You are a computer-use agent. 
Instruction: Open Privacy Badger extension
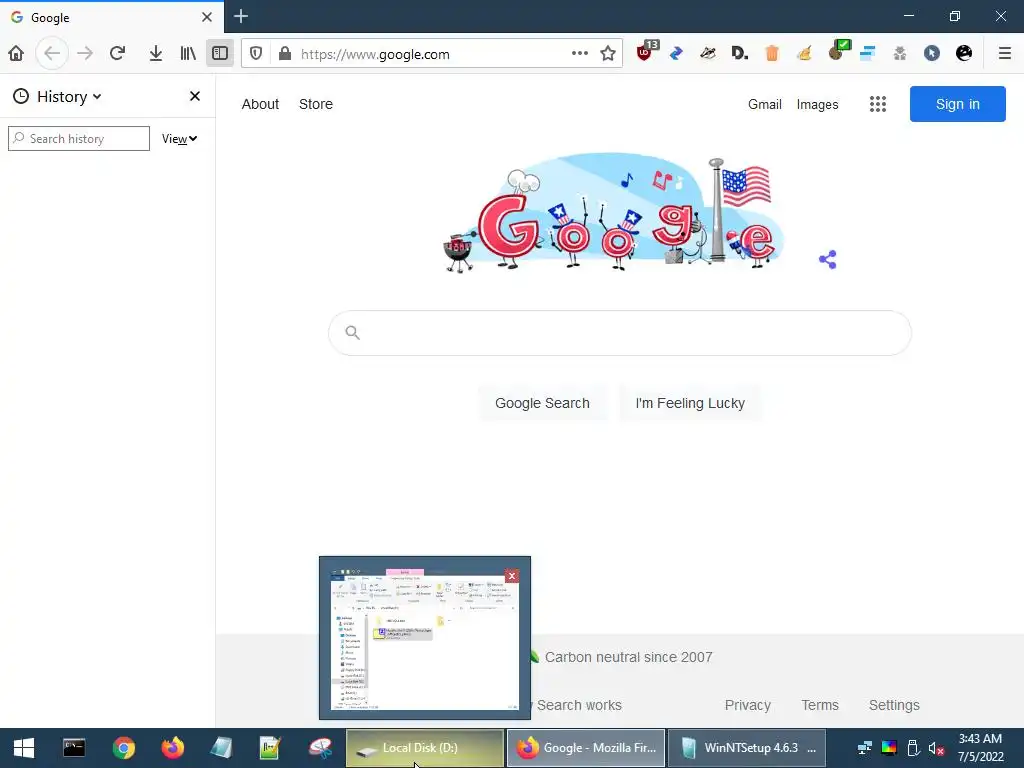pyautogui.click(x=708, y=54)
